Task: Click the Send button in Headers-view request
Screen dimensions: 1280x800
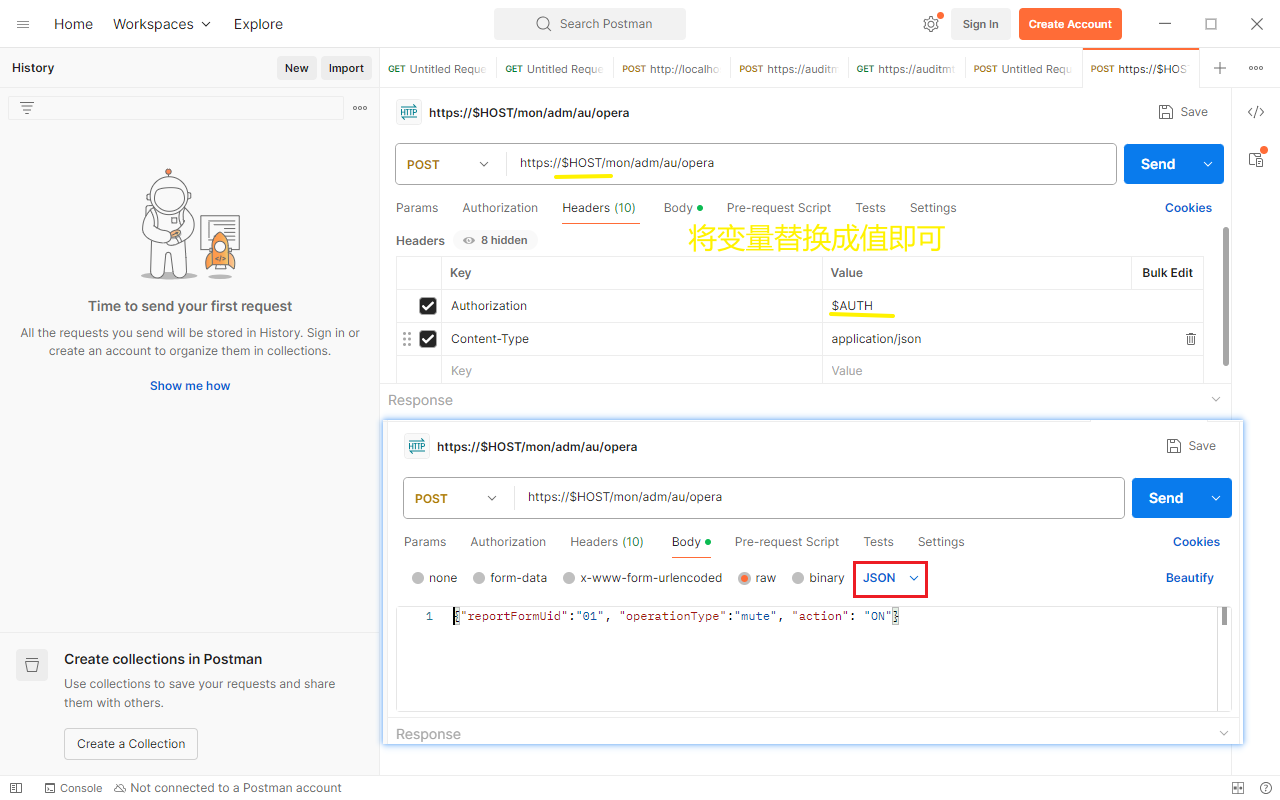Action: pyautogui.click(x=1158, y=164)
